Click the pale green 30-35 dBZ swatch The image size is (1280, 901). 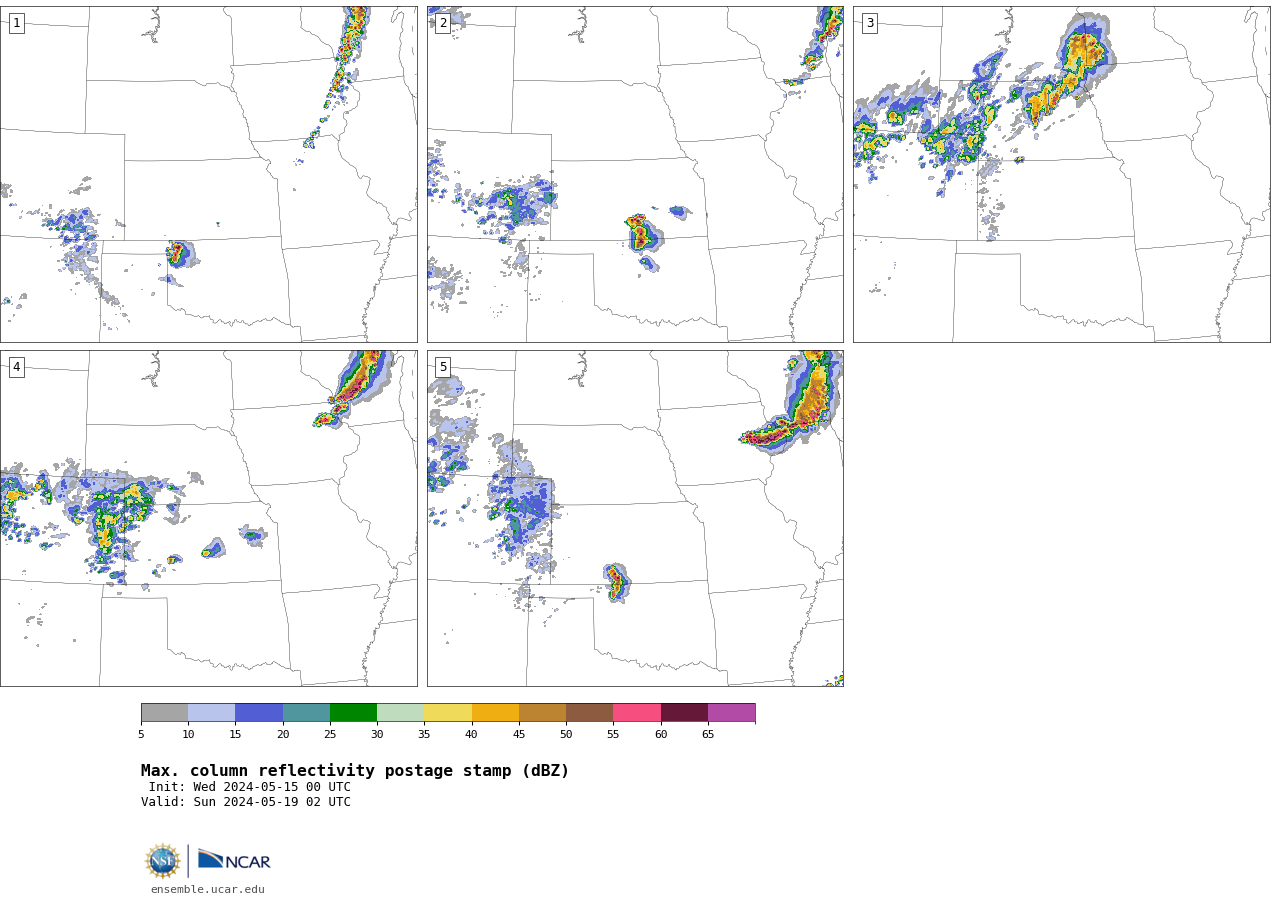(400, 712)
